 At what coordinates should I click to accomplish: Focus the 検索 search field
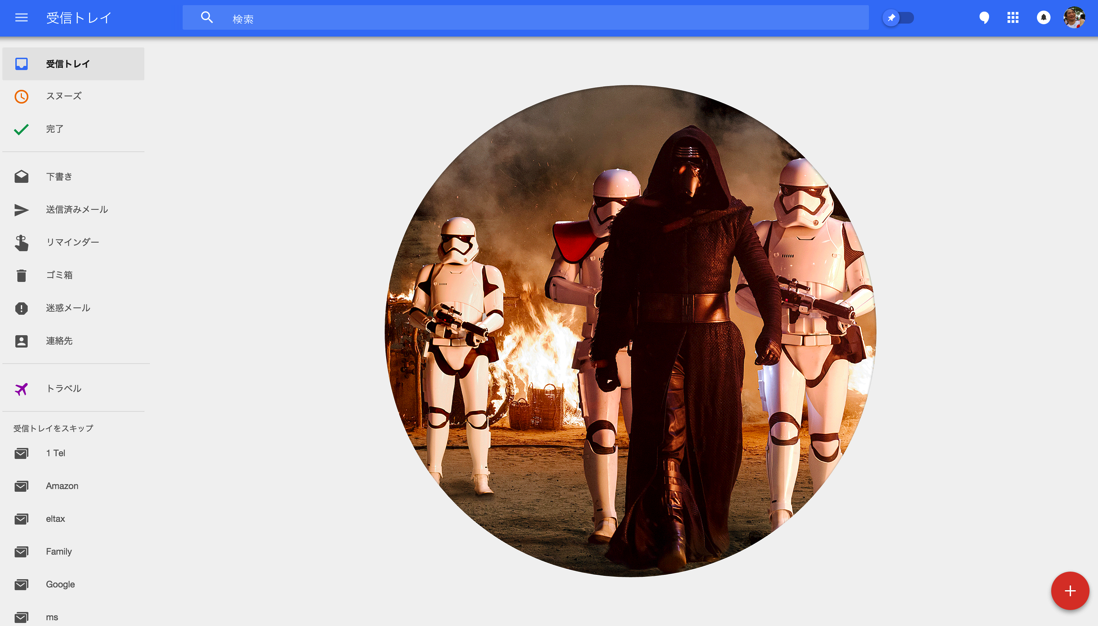click(x=525, y=18)
